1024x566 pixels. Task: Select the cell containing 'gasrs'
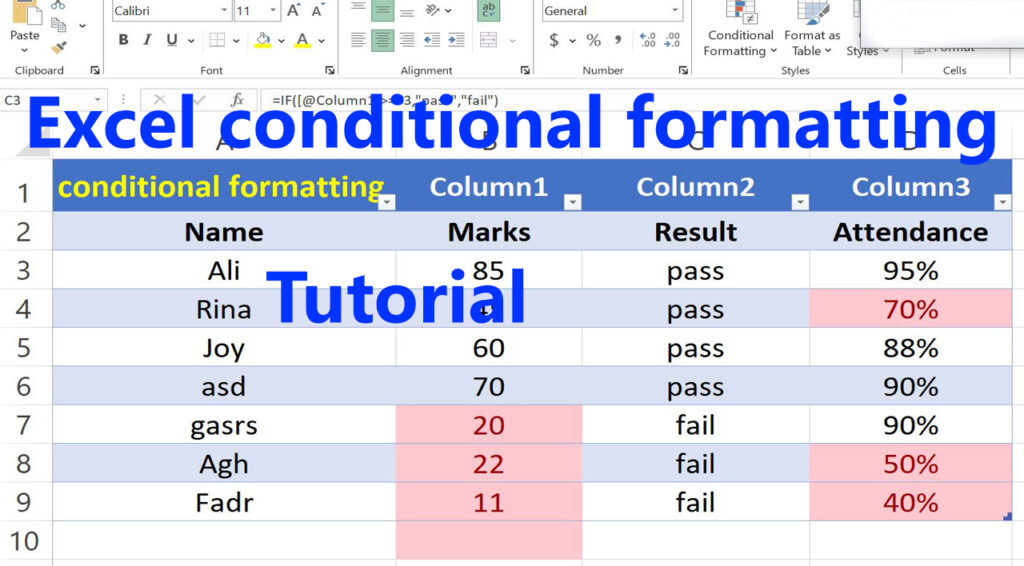pyautogui.click(x=224, y=425)
